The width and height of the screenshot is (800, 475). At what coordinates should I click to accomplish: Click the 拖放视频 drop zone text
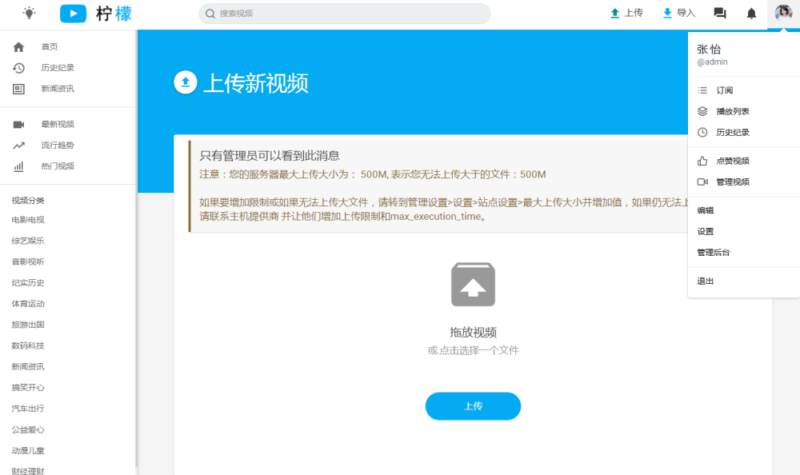click(473, 332)
